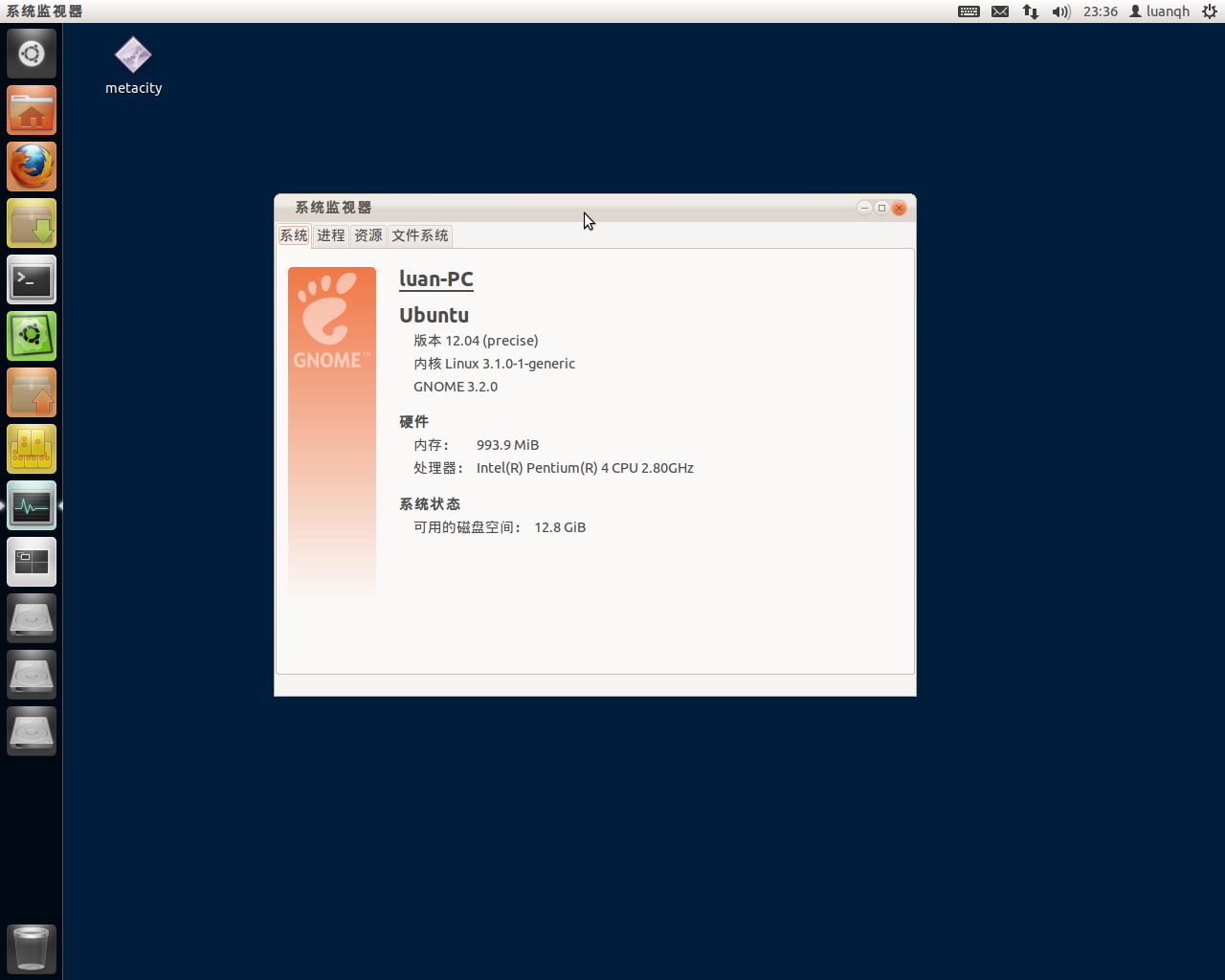This screenshot has width=1225, height=980.
Task: Open the Ubuntu Dash home launcher
Action: click(x=32, y=54)
